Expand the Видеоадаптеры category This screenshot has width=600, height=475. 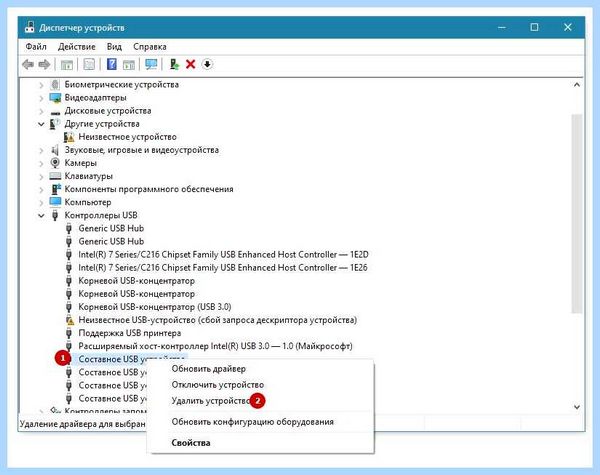[x=41, y=98]
